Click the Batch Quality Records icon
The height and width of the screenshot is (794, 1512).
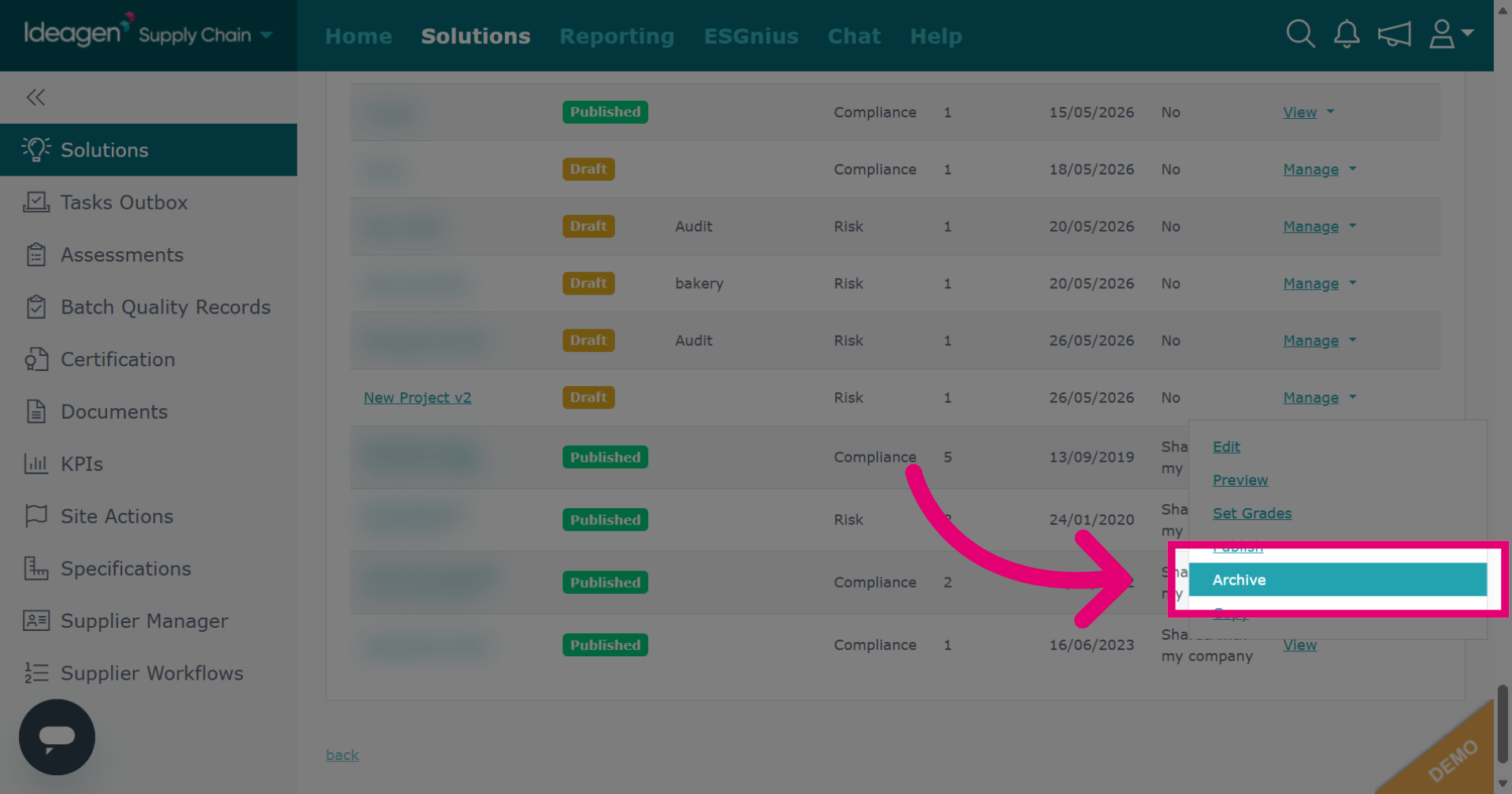36,306
